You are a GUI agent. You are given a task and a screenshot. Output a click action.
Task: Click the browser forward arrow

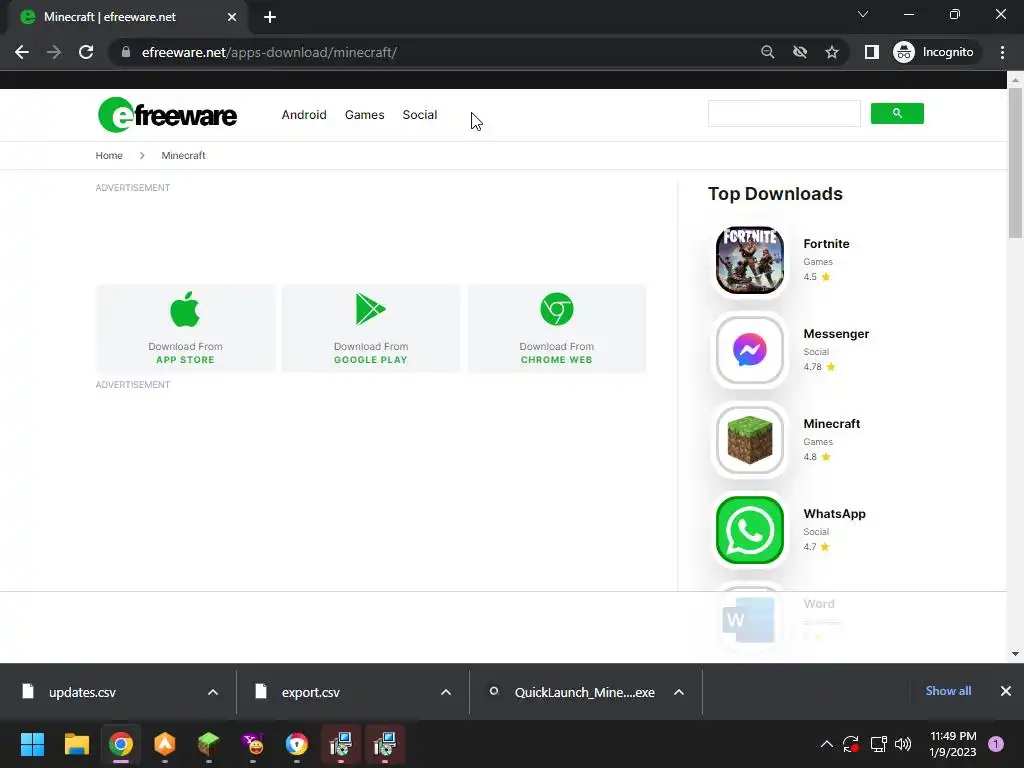[x=54, y=52]
